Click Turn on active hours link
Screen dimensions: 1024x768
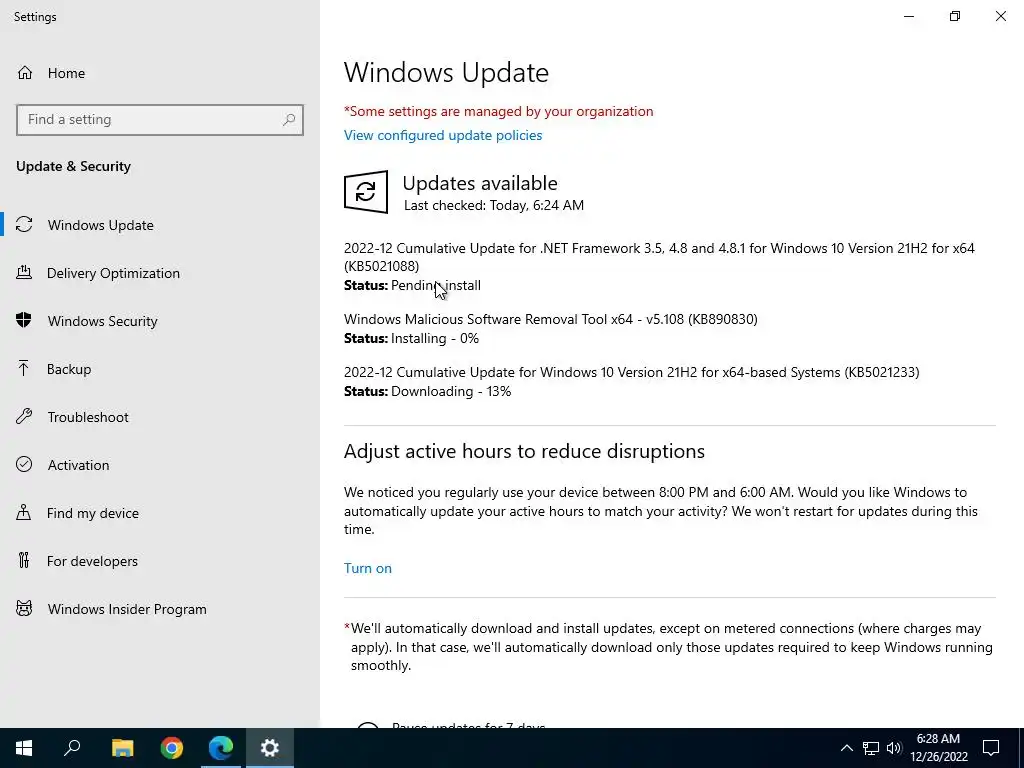pyautogui.click(x=368, y=568)
